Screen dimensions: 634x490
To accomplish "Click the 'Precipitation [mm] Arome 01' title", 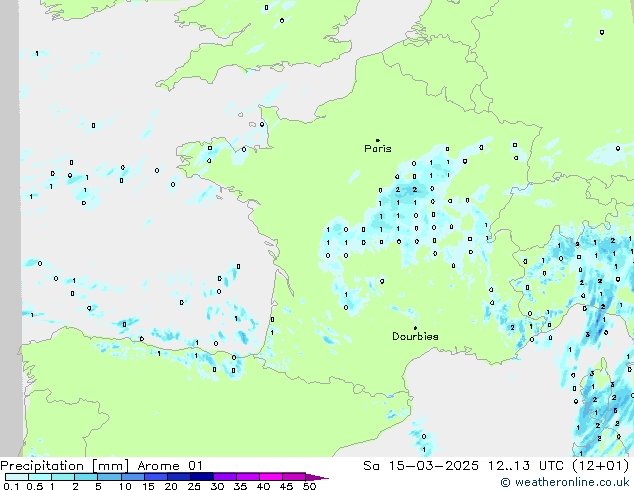I will point(101,466).
